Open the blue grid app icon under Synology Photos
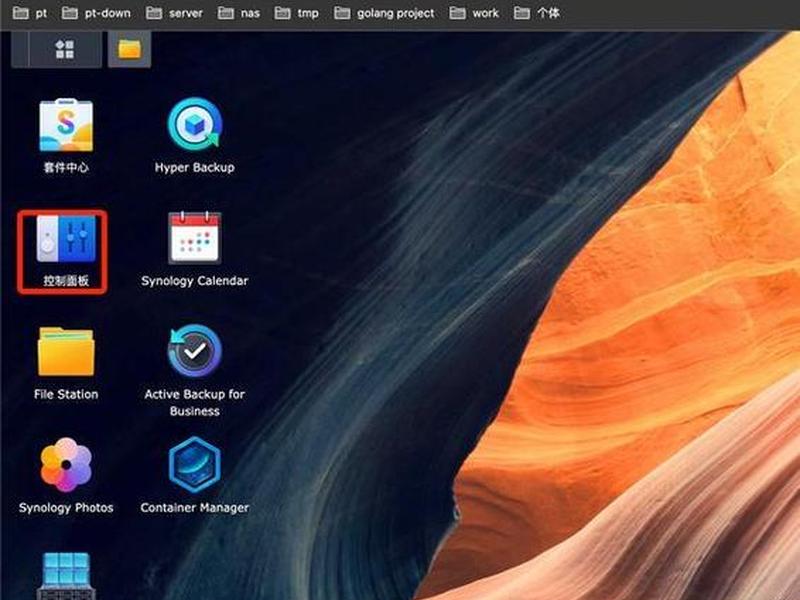800x600 pixels. tap(66, 576)
